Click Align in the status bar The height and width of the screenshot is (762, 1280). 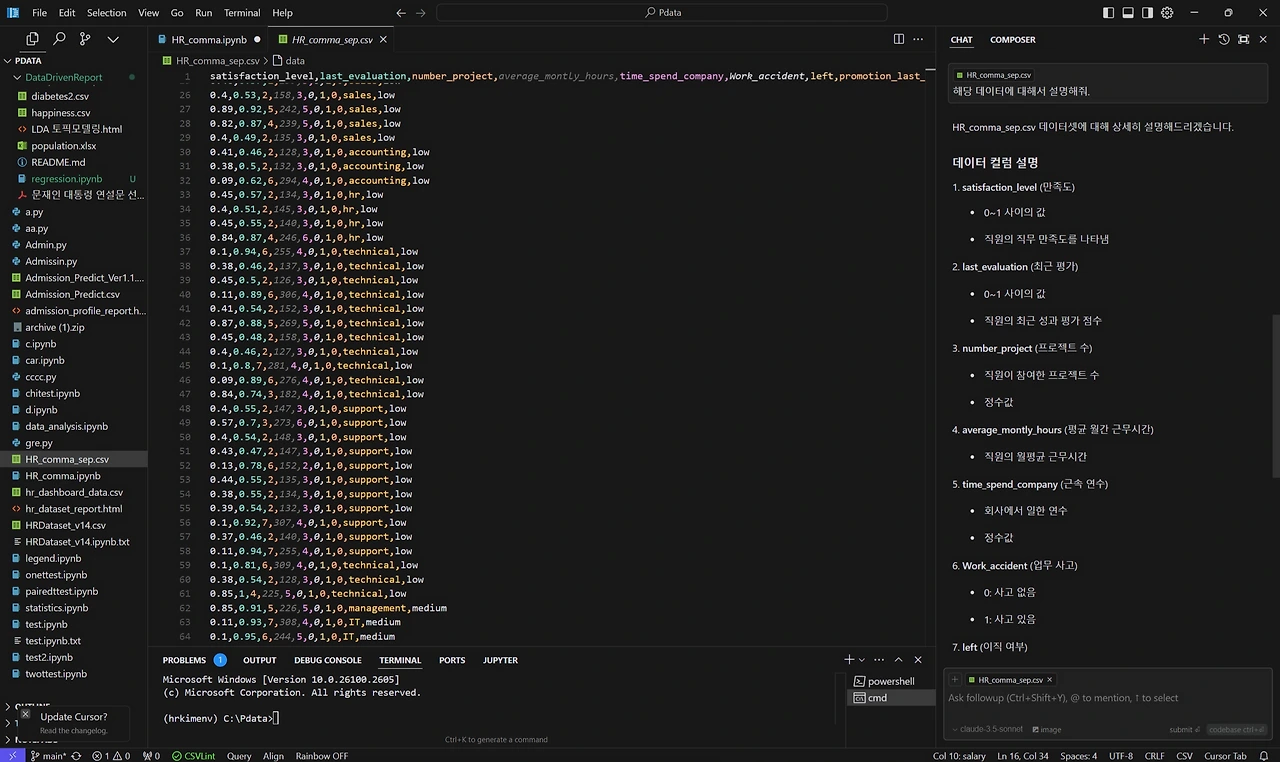(x=273, y=756)
